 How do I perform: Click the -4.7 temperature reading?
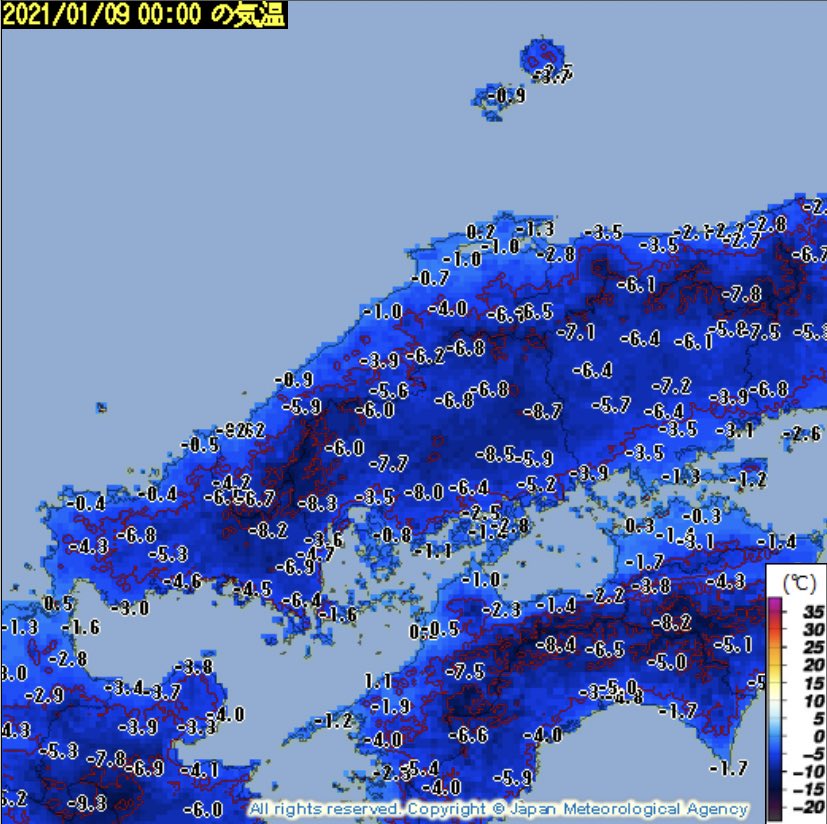coord(315,554)
